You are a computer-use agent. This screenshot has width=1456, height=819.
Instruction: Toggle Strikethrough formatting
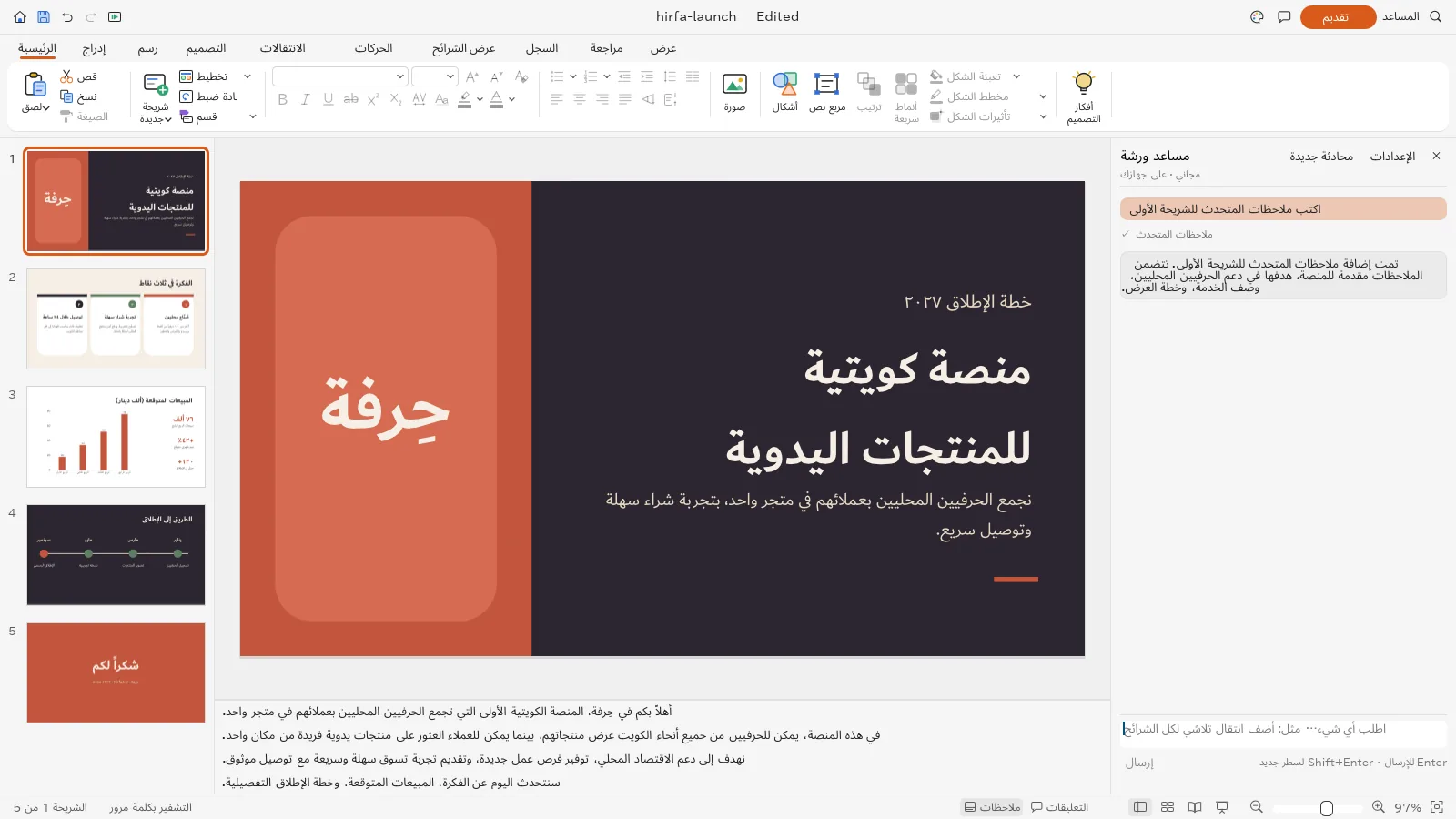pos(351,99)
